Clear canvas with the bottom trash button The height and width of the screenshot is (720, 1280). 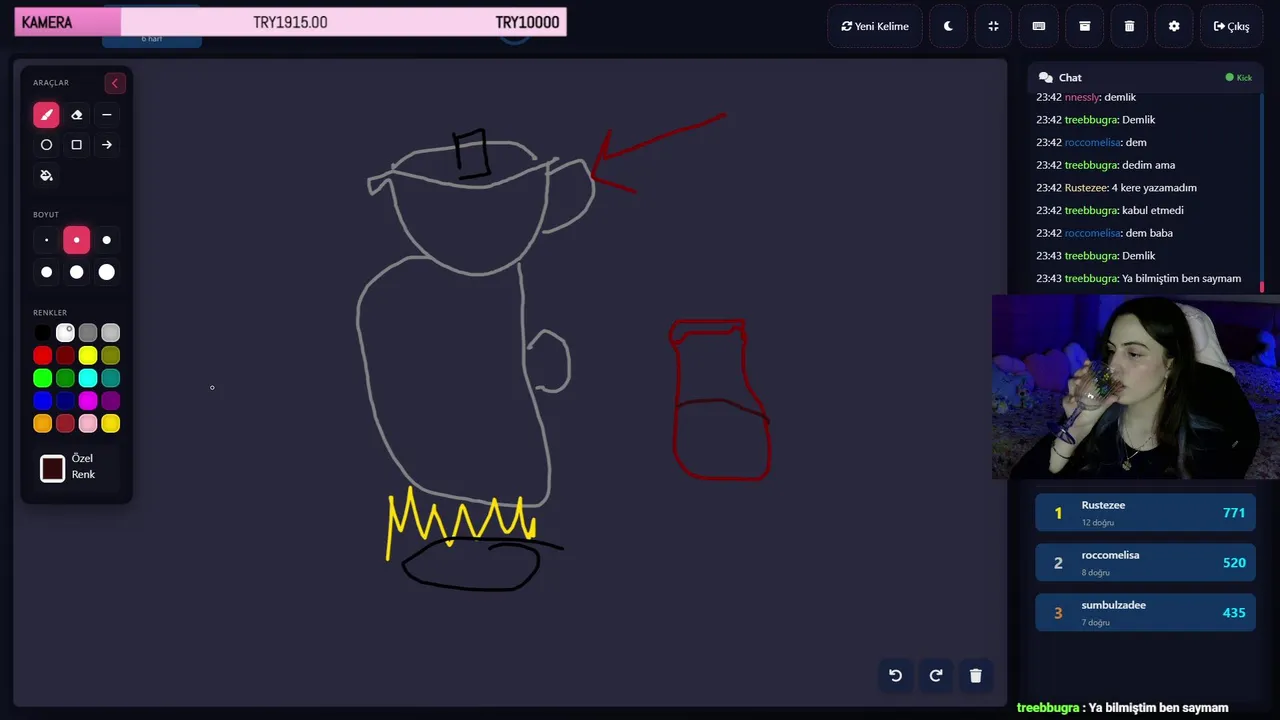(x=976, y=675)
